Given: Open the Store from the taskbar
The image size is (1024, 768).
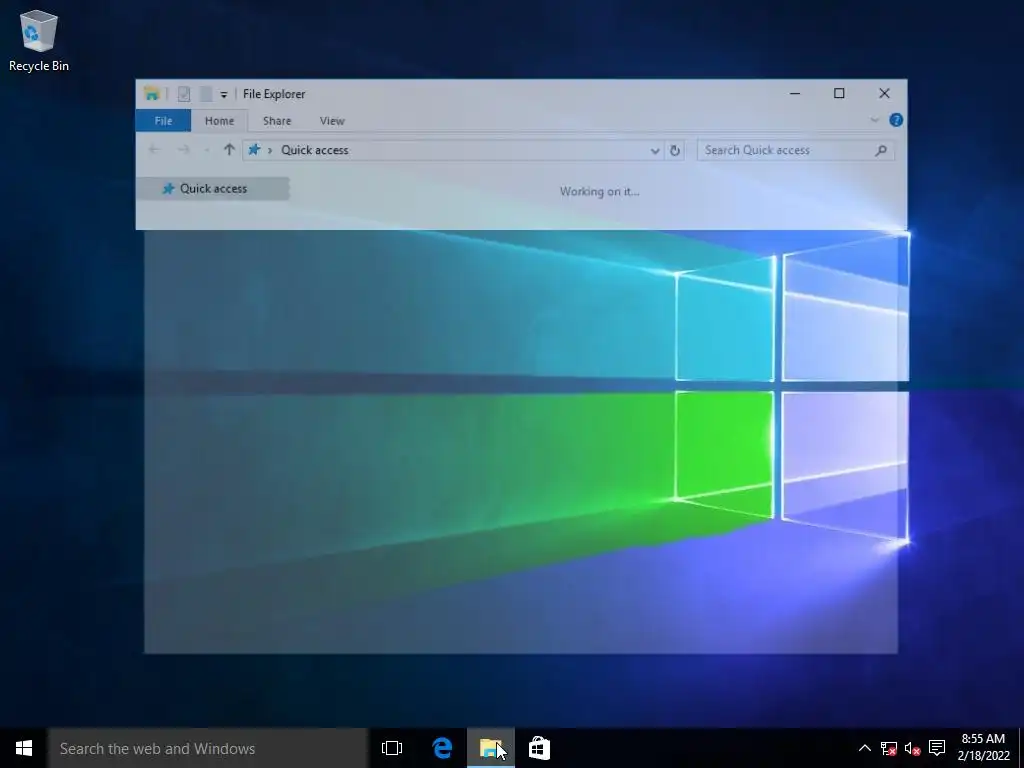Looking at the screenshot, I should click(539, 748).
